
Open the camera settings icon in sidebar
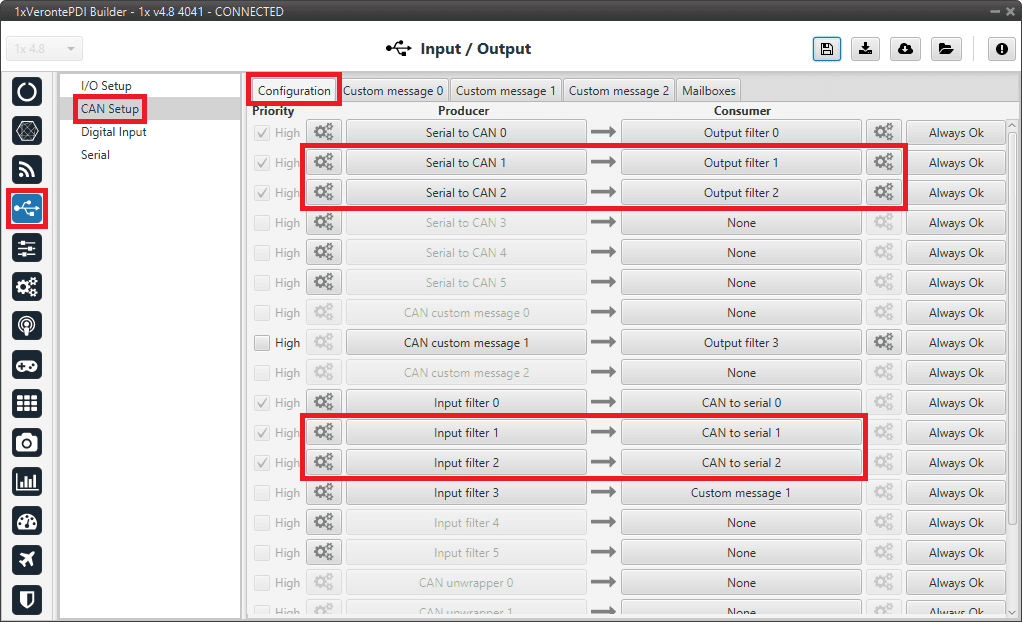click(x=27, y=442)
